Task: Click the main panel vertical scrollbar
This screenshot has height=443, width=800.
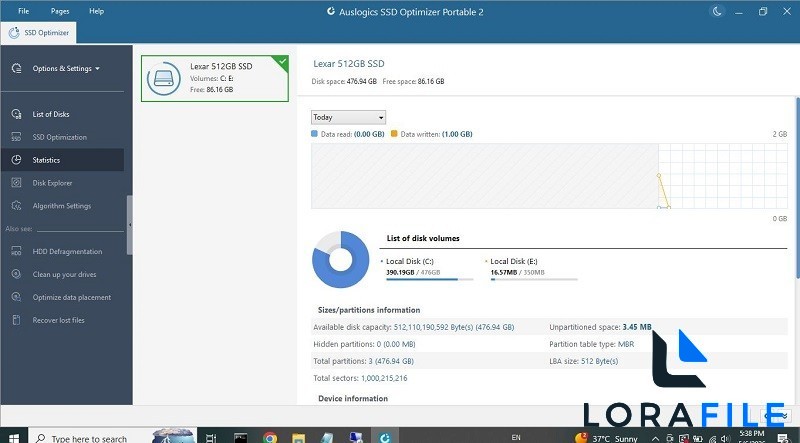Action: [797, 188]
